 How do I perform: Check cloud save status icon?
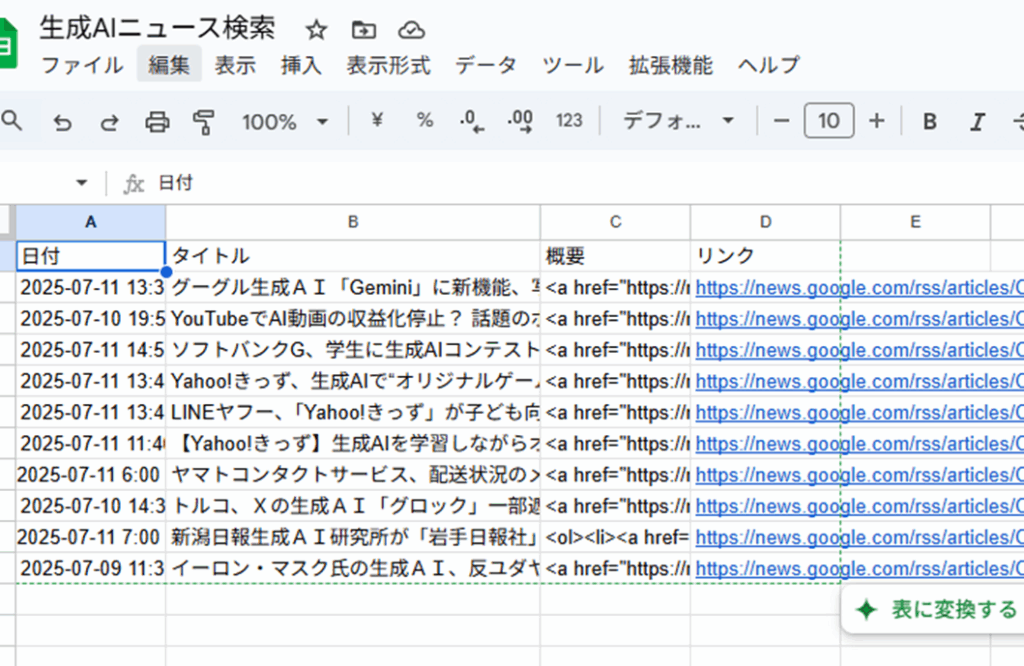click(411, 30)
